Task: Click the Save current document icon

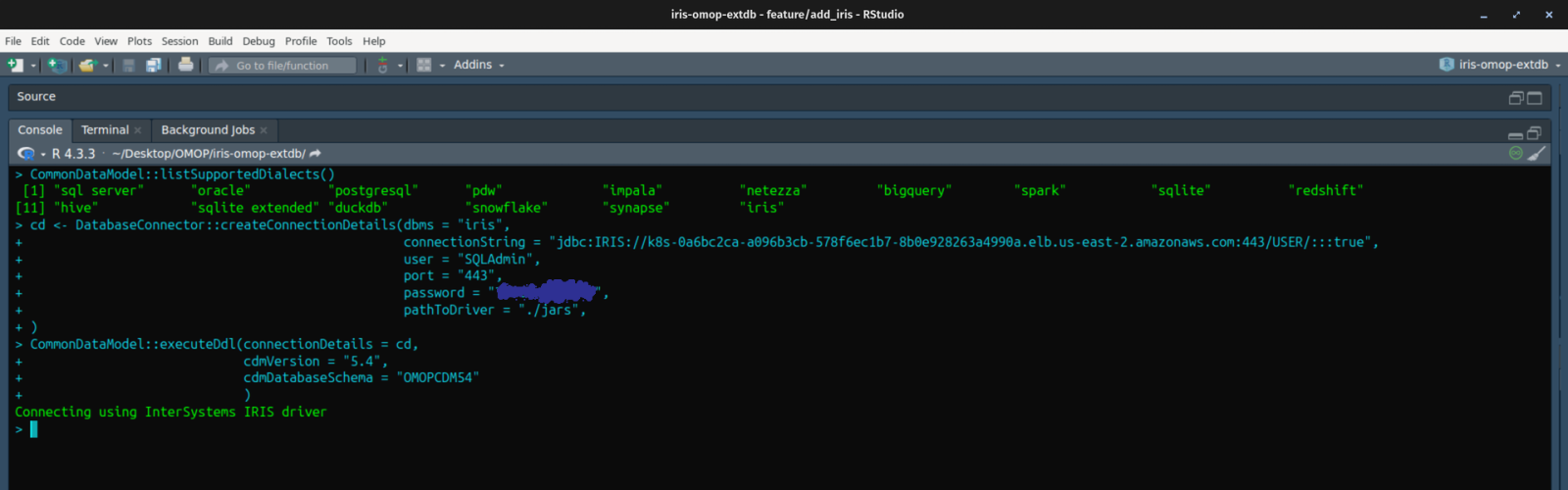Action: [x=128, y=65]
